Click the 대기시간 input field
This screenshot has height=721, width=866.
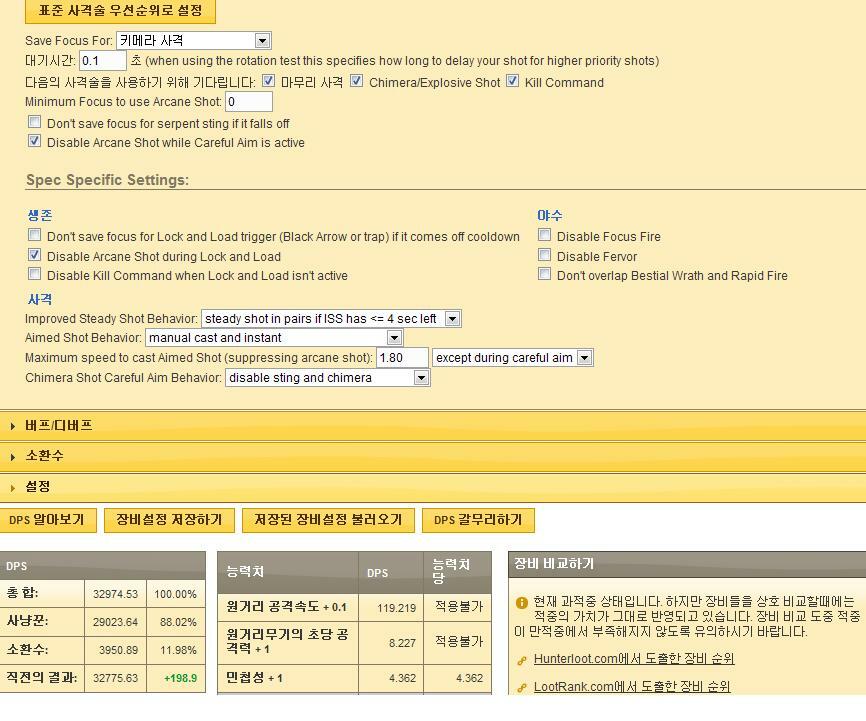coord(102,61)
